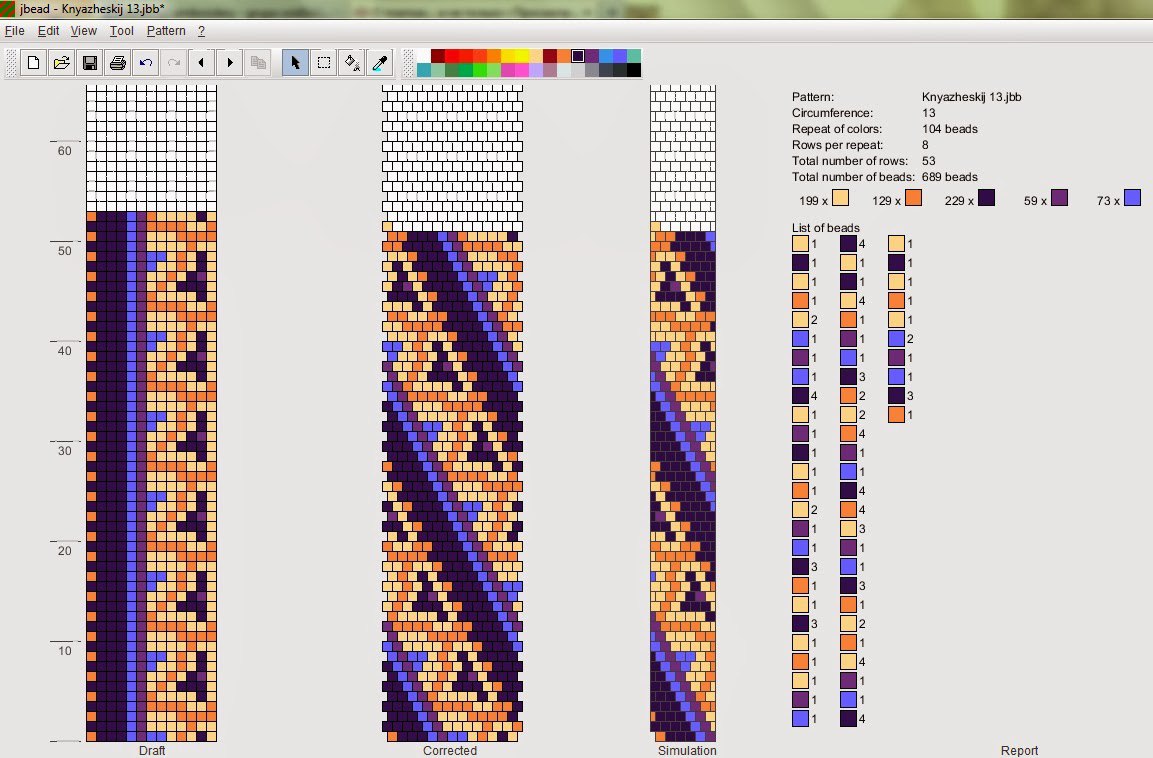Open the Tool menu

[x=121, y=31]
